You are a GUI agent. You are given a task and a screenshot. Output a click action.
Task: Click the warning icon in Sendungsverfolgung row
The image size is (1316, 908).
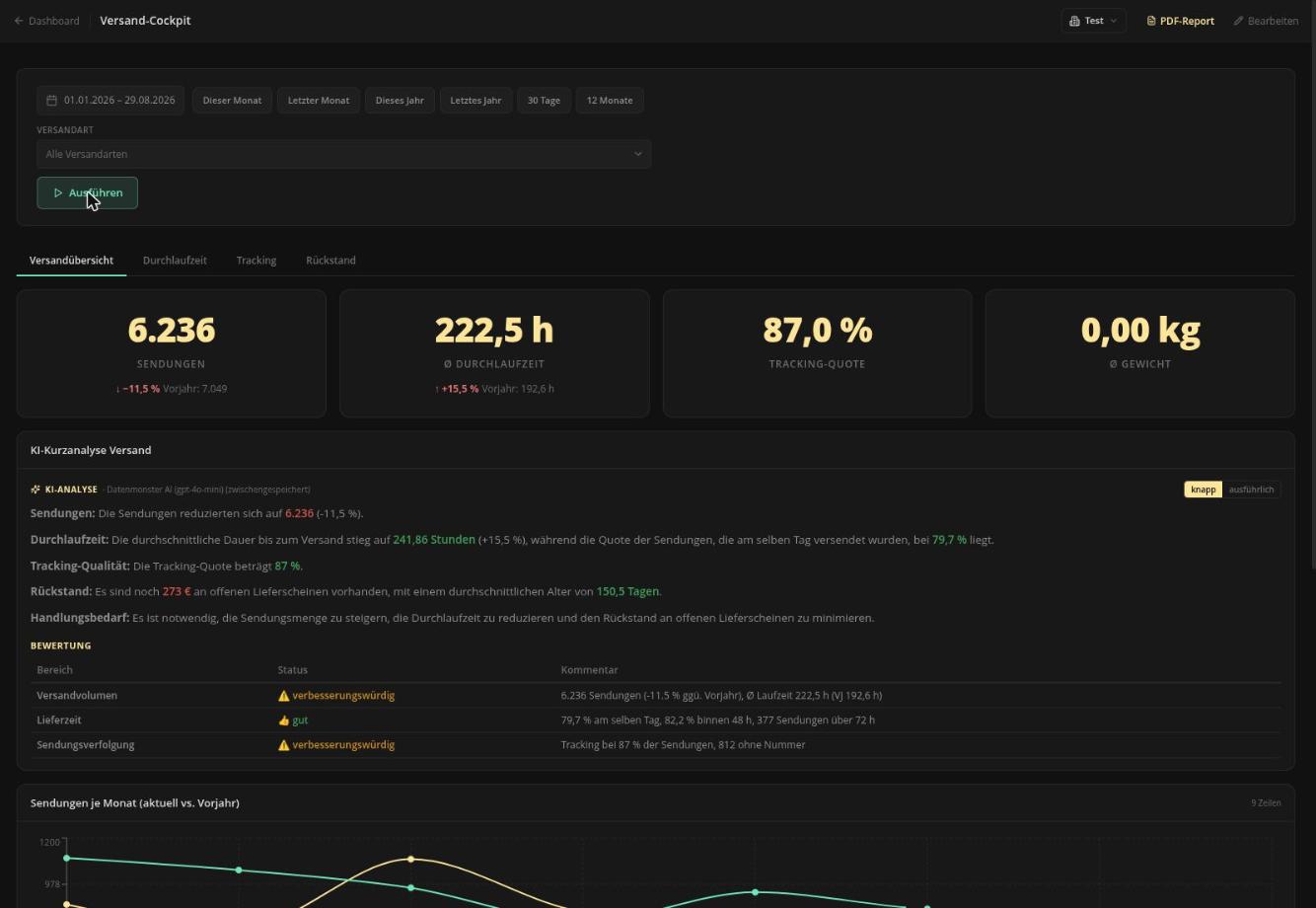click(284, 745)
